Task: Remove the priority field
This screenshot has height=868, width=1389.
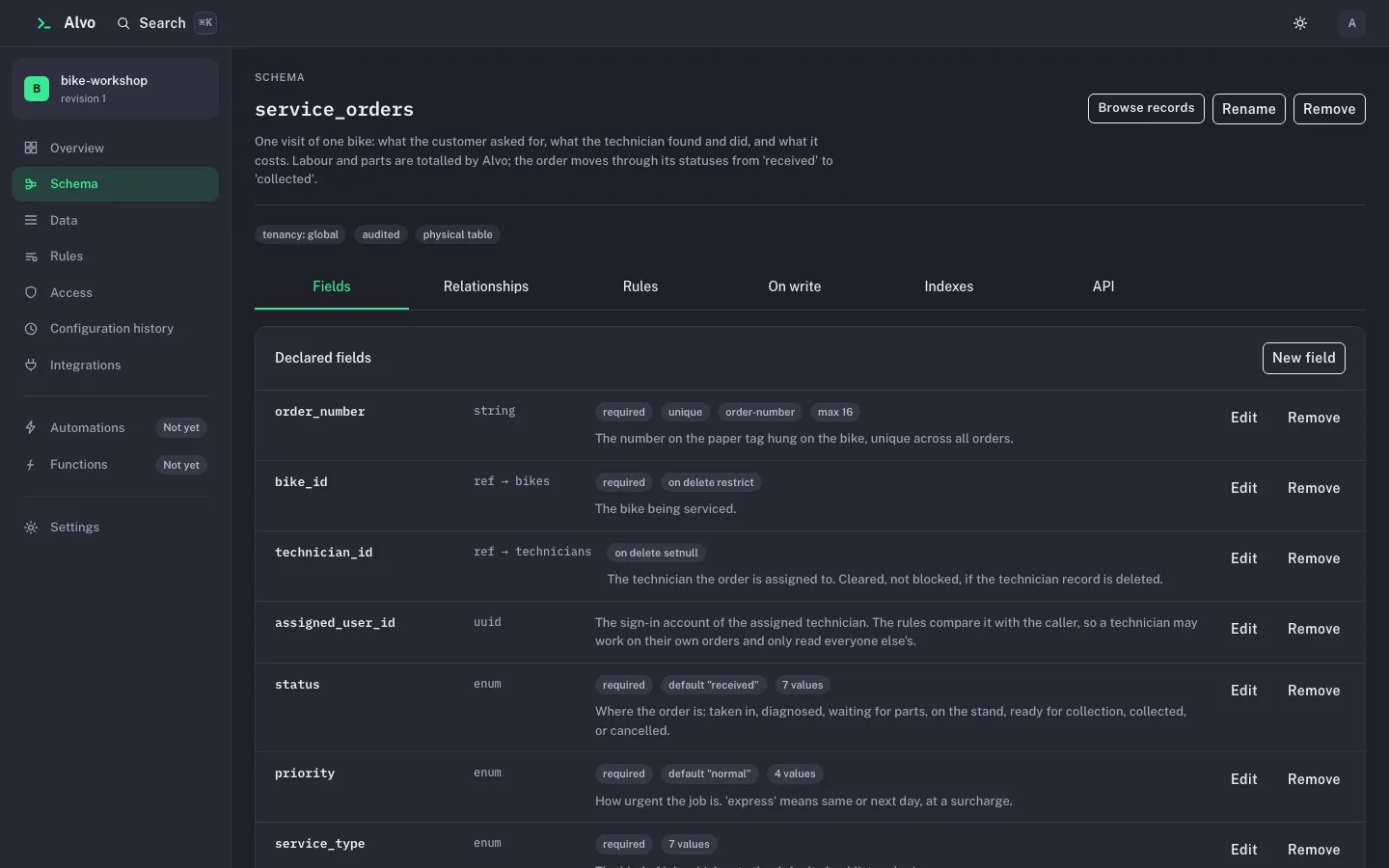Action: [1314, 779]
